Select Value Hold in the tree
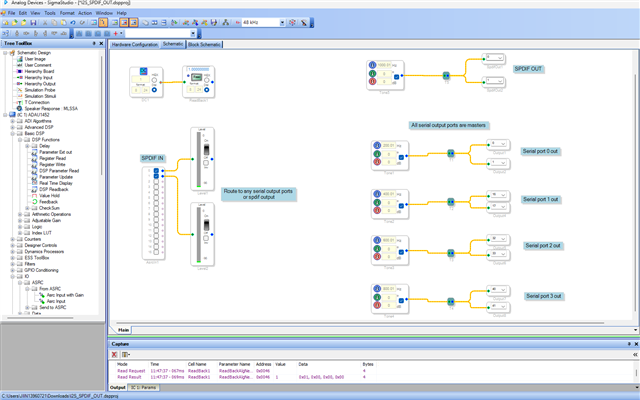Viewport: 640px width, 400px height. 49,196
